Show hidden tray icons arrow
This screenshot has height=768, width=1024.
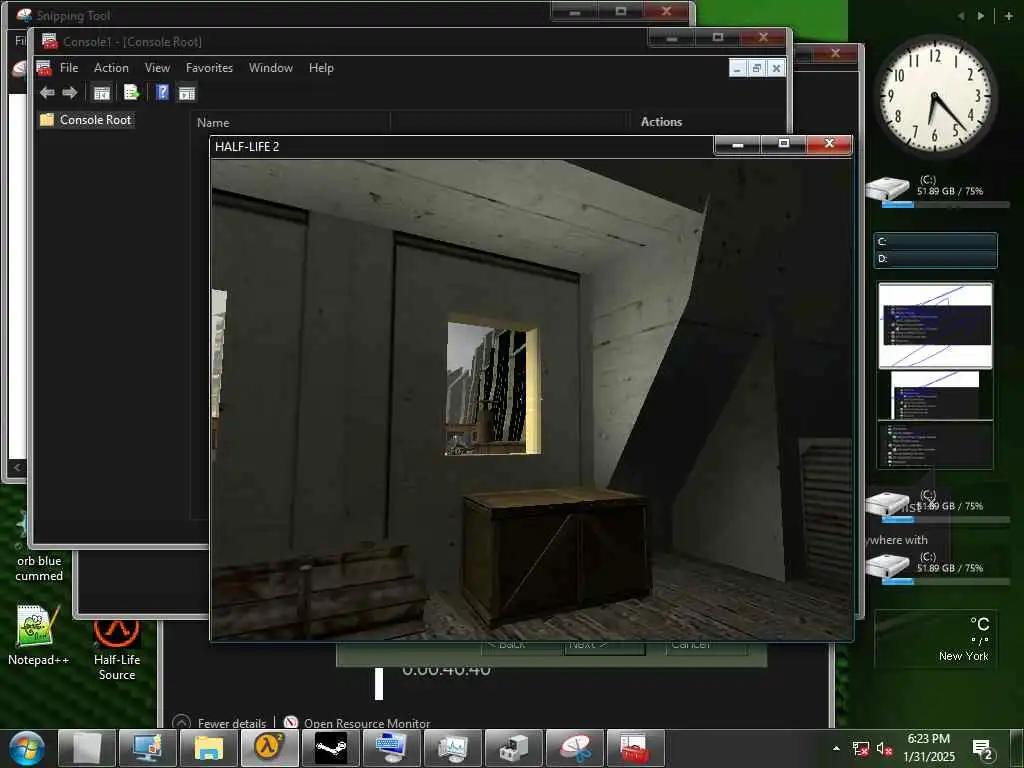pos(837,748)
